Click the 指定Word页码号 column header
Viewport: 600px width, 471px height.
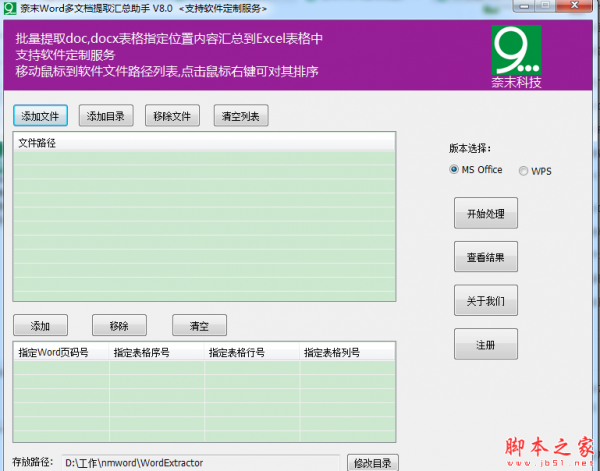click(61, 352)
